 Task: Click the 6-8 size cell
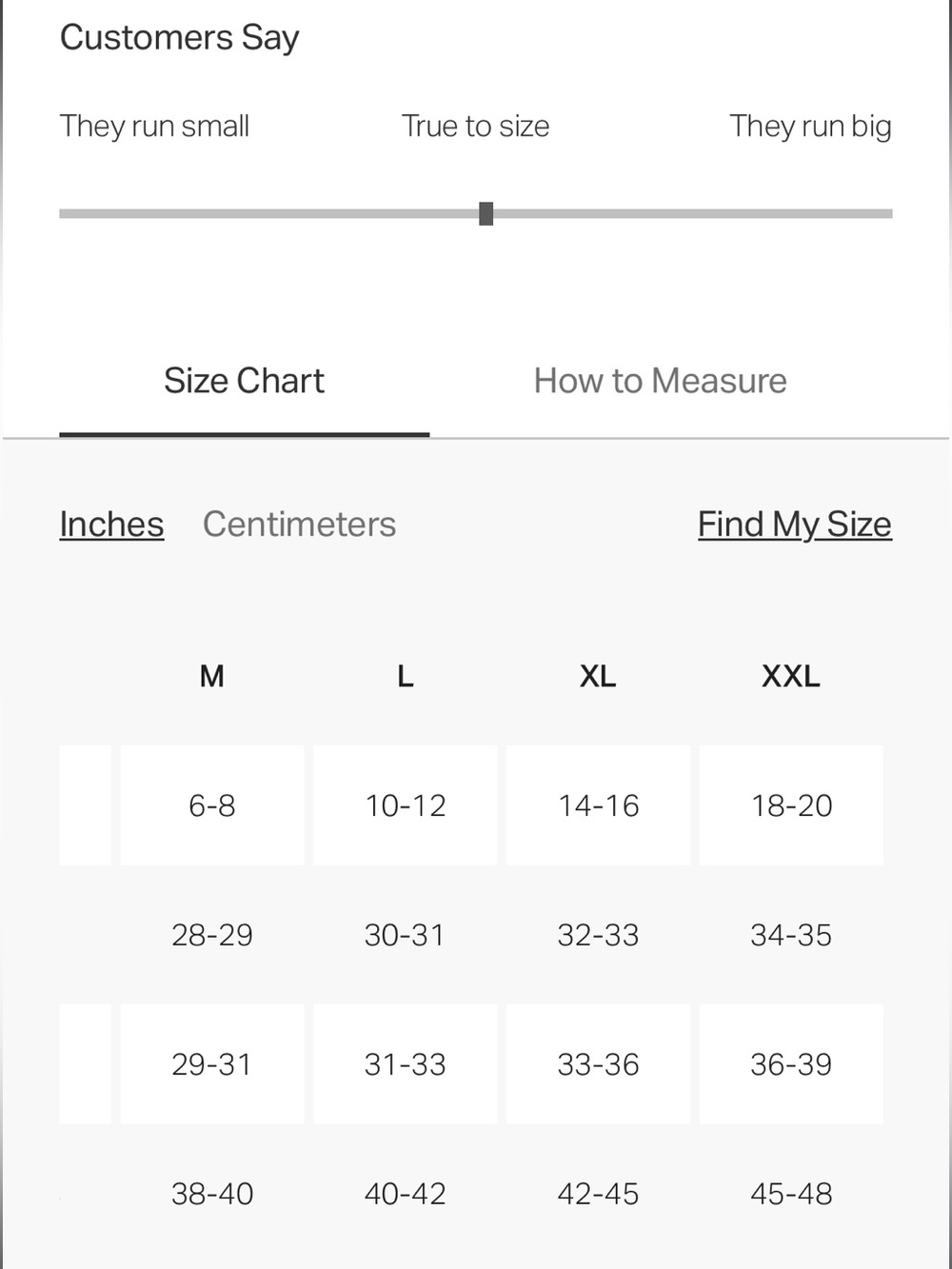[x=212, y=805]
